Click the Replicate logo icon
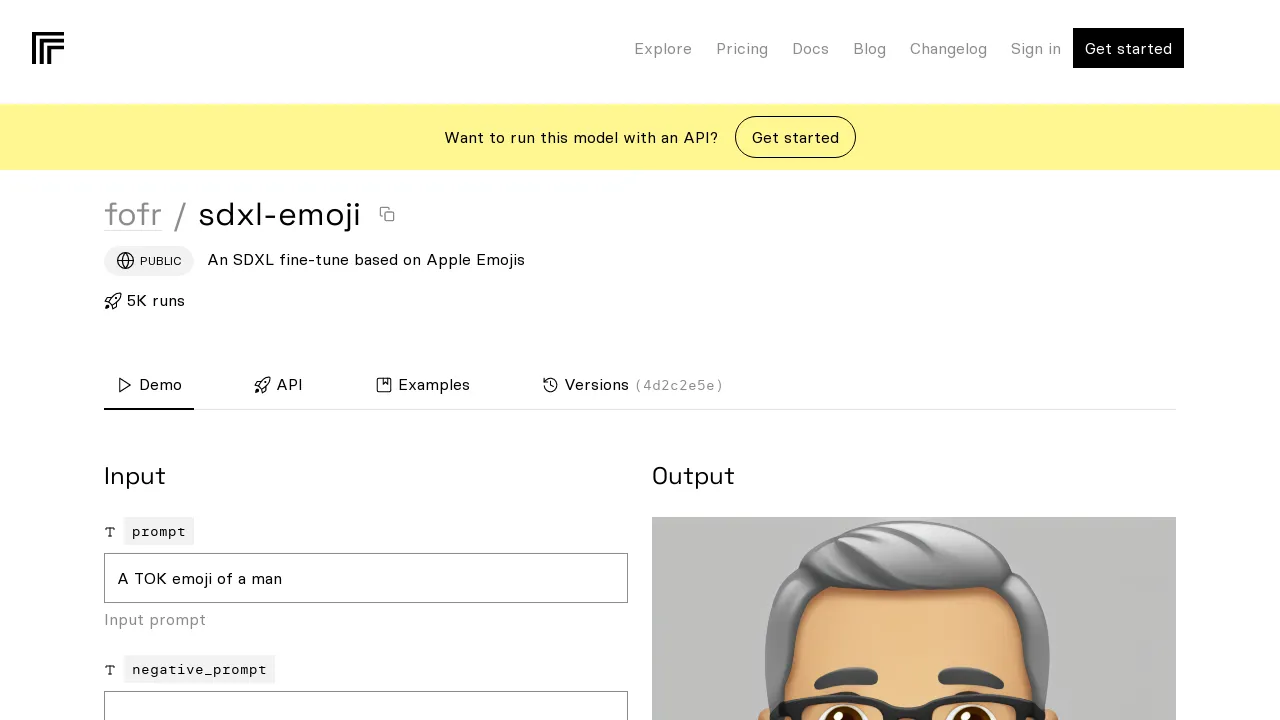 48,48
